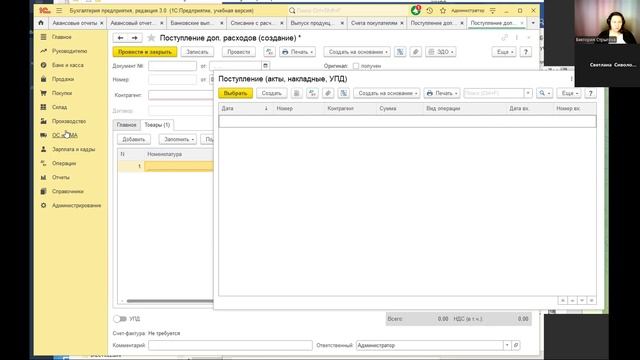Open Печать dropdown in selection dialog
This screenshot has width=640, height=360.
442,93
